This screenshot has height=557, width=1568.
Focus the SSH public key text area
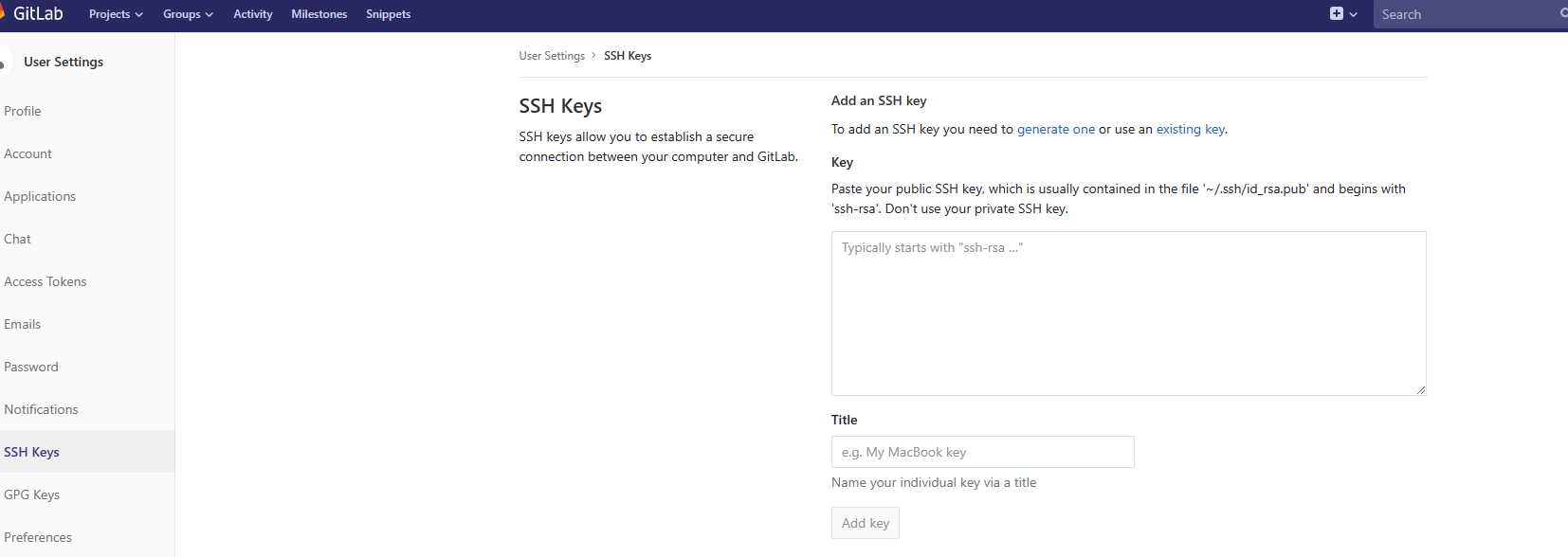(1128, 313)
